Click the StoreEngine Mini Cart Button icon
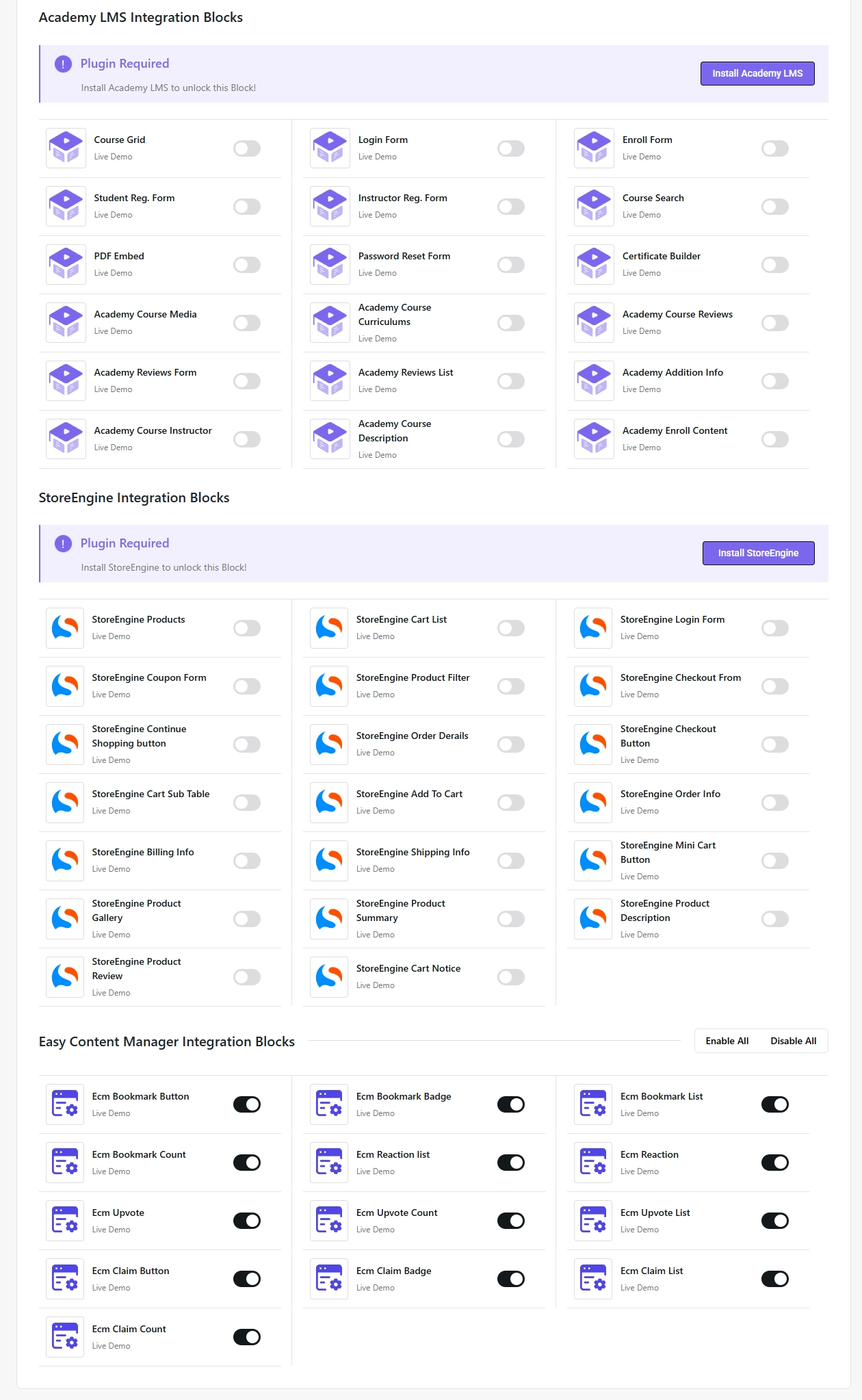 (593, 860)
